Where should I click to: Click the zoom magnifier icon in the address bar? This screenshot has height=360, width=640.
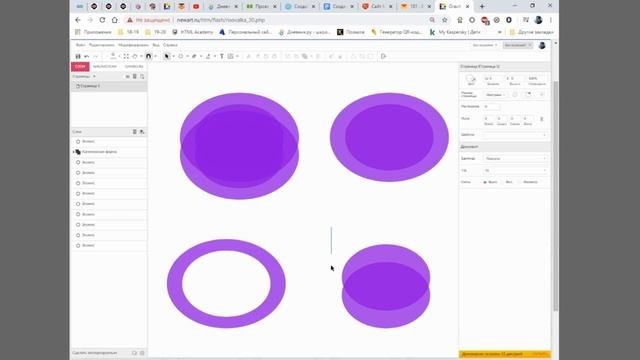(x=432, y=20)
